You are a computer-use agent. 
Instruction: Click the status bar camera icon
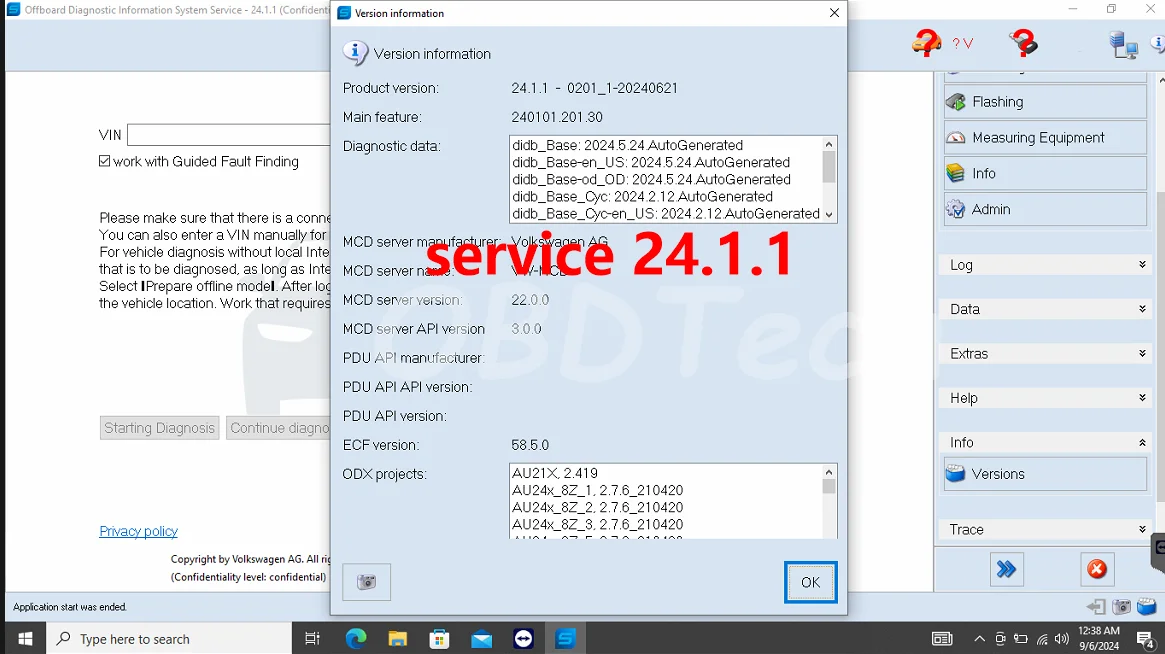(1121, 607)
